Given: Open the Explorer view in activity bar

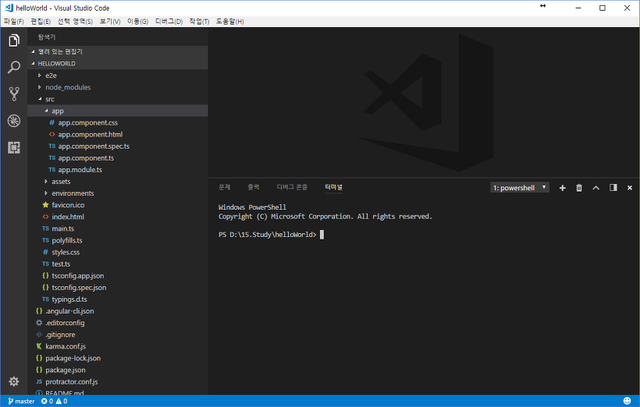Looking at the screenshot, I should [x=14, y=40].
